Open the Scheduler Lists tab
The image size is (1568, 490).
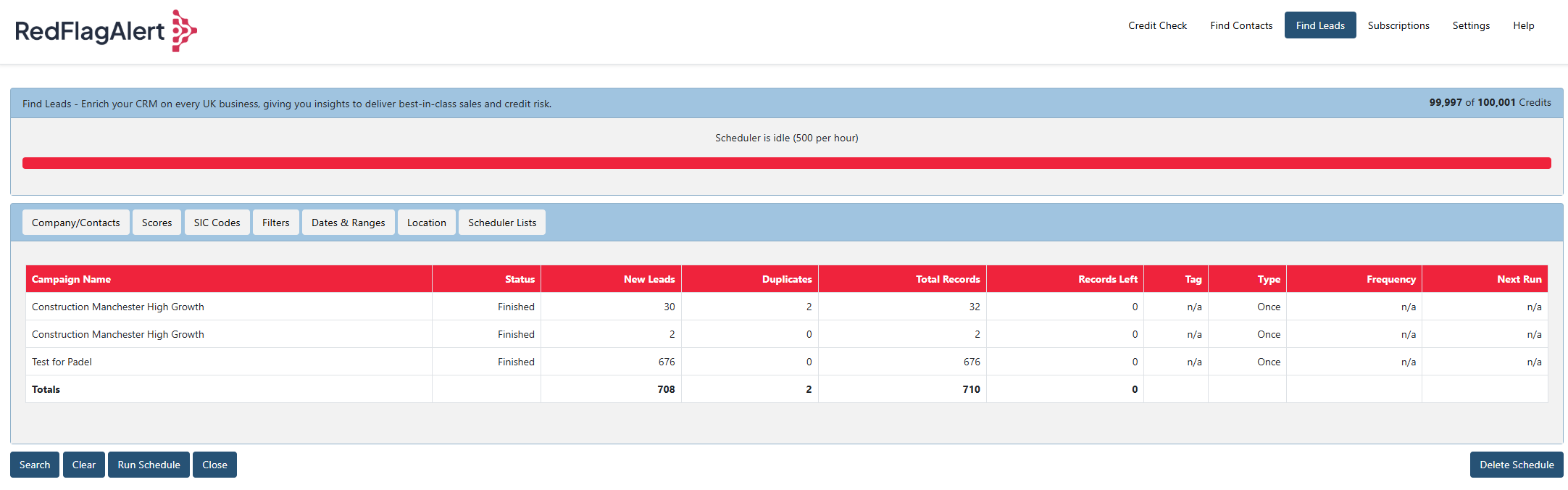(502, 223)
